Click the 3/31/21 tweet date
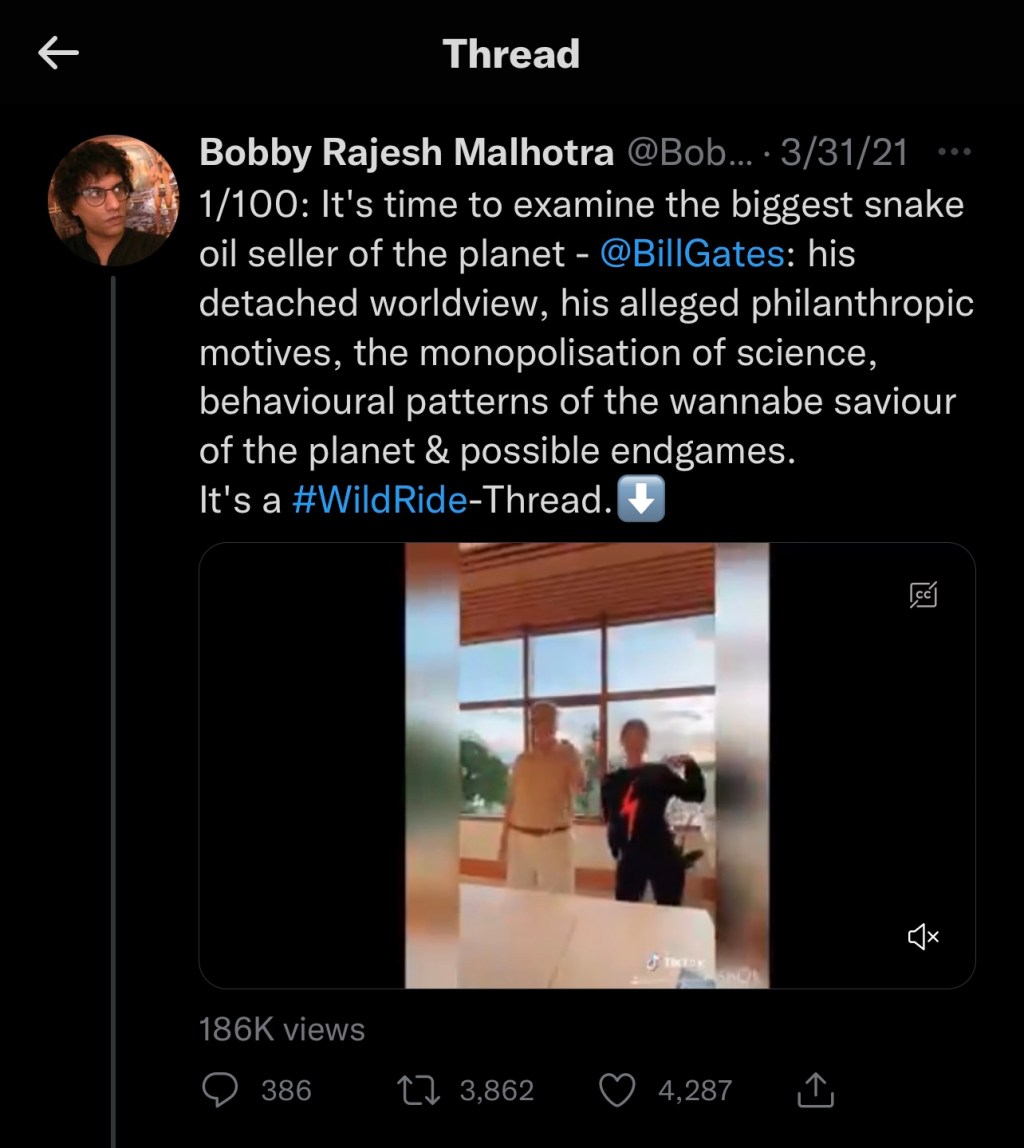1024x1148 pixels. click(x=843, y=153)
